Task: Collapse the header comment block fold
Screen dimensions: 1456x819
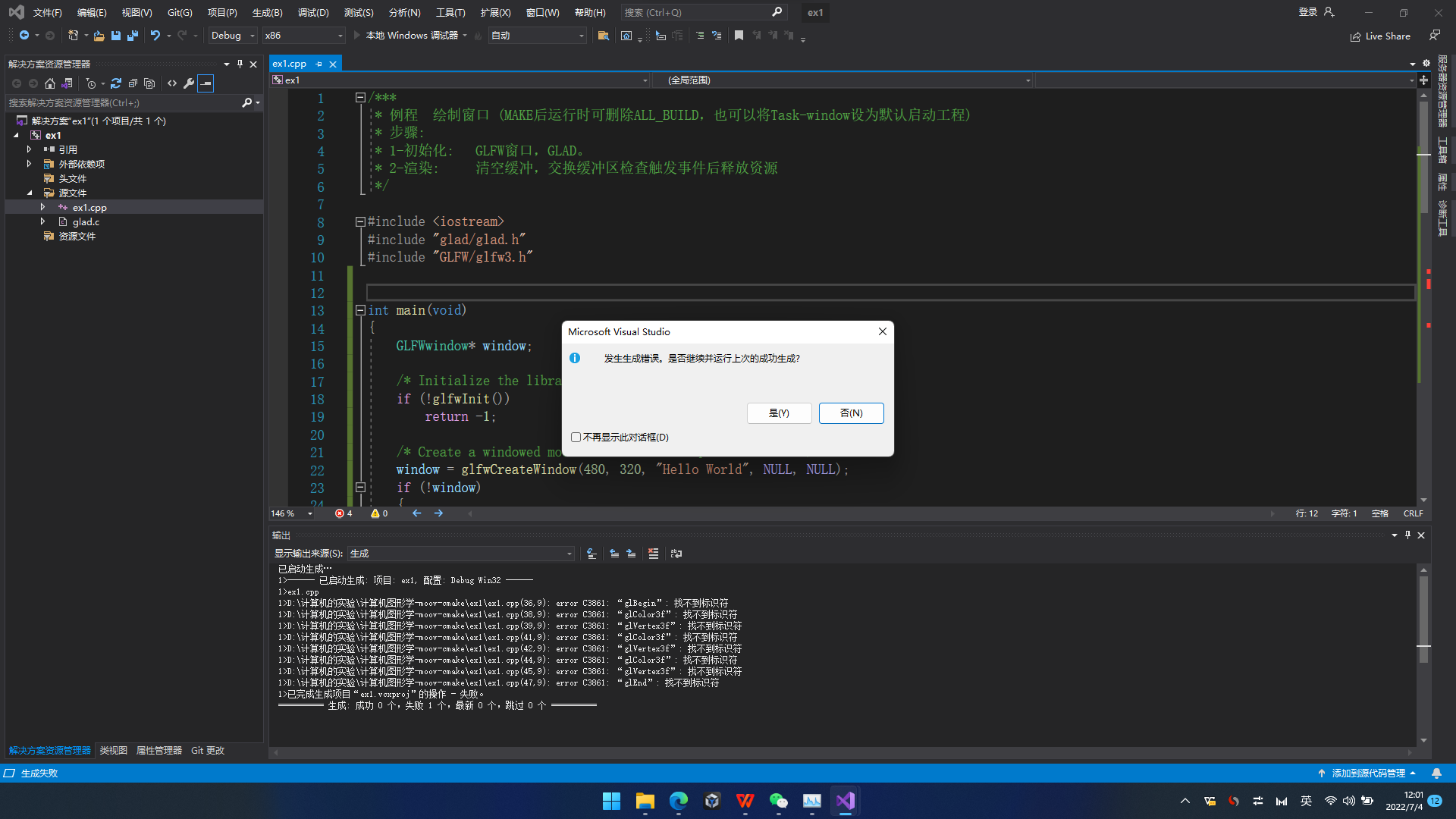Action: tap(360, 97)
